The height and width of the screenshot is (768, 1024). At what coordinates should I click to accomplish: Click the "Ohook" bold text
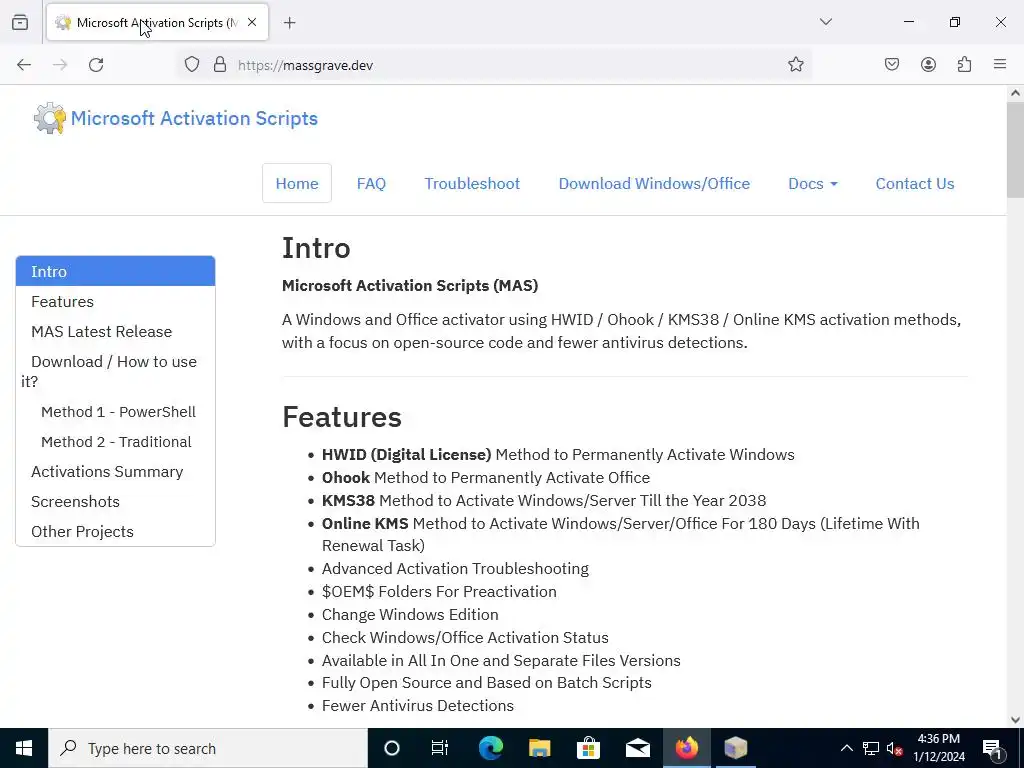point(345,477)
